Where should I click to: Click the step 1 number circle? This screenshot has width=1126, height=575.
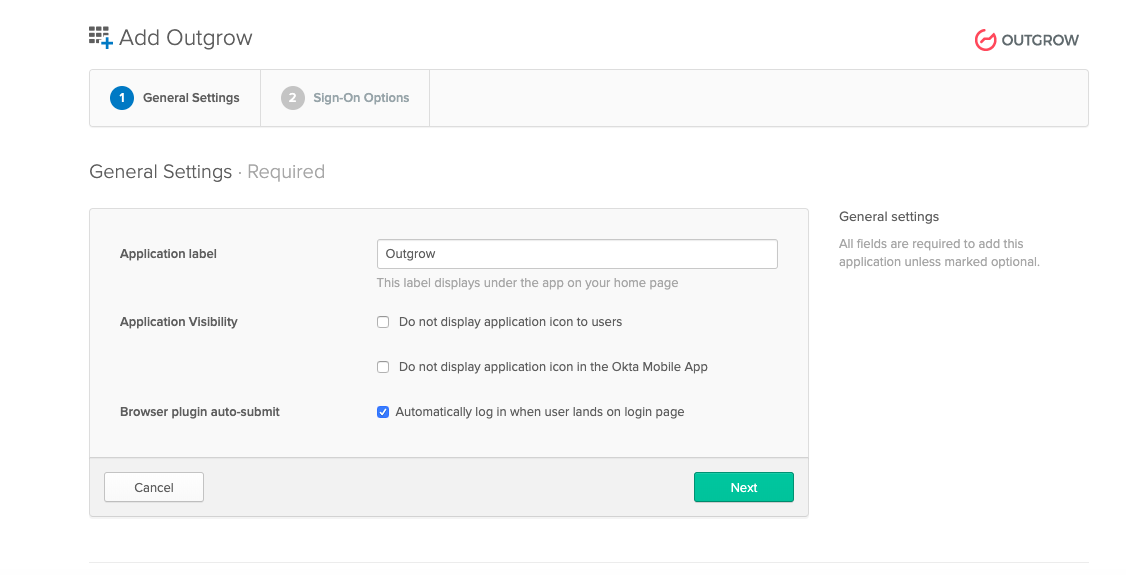point(122,98)
